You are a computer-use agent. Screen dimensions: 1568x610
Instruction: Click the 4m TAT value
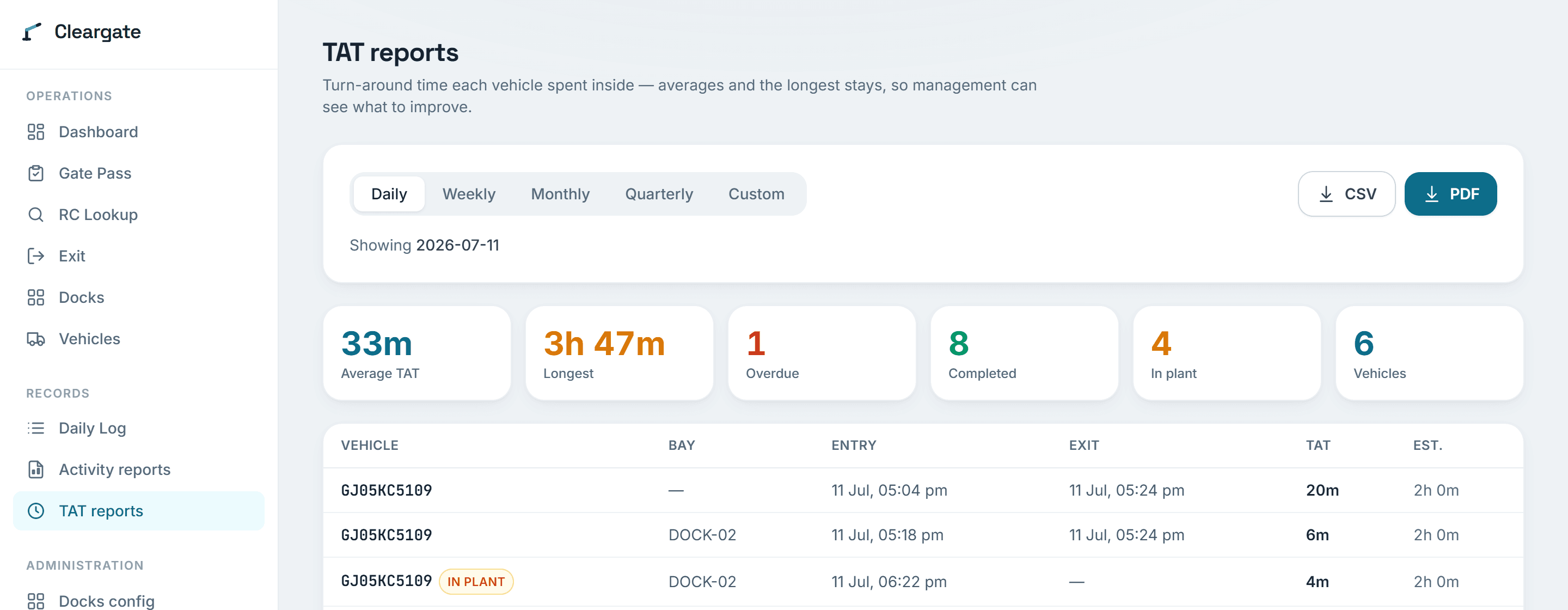tap(1317, 582)
